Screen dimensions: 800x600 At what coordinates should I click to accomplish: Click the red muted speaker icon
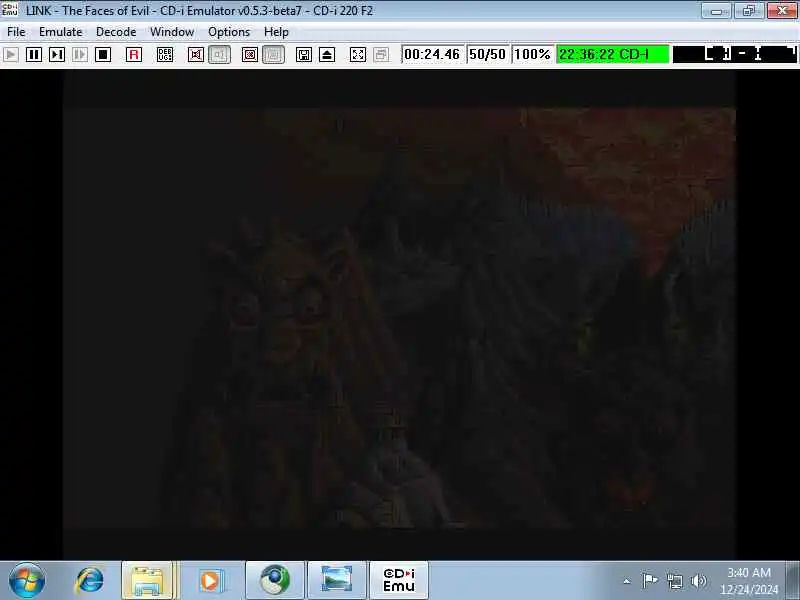pyautogui.click(x=196, y=55)
